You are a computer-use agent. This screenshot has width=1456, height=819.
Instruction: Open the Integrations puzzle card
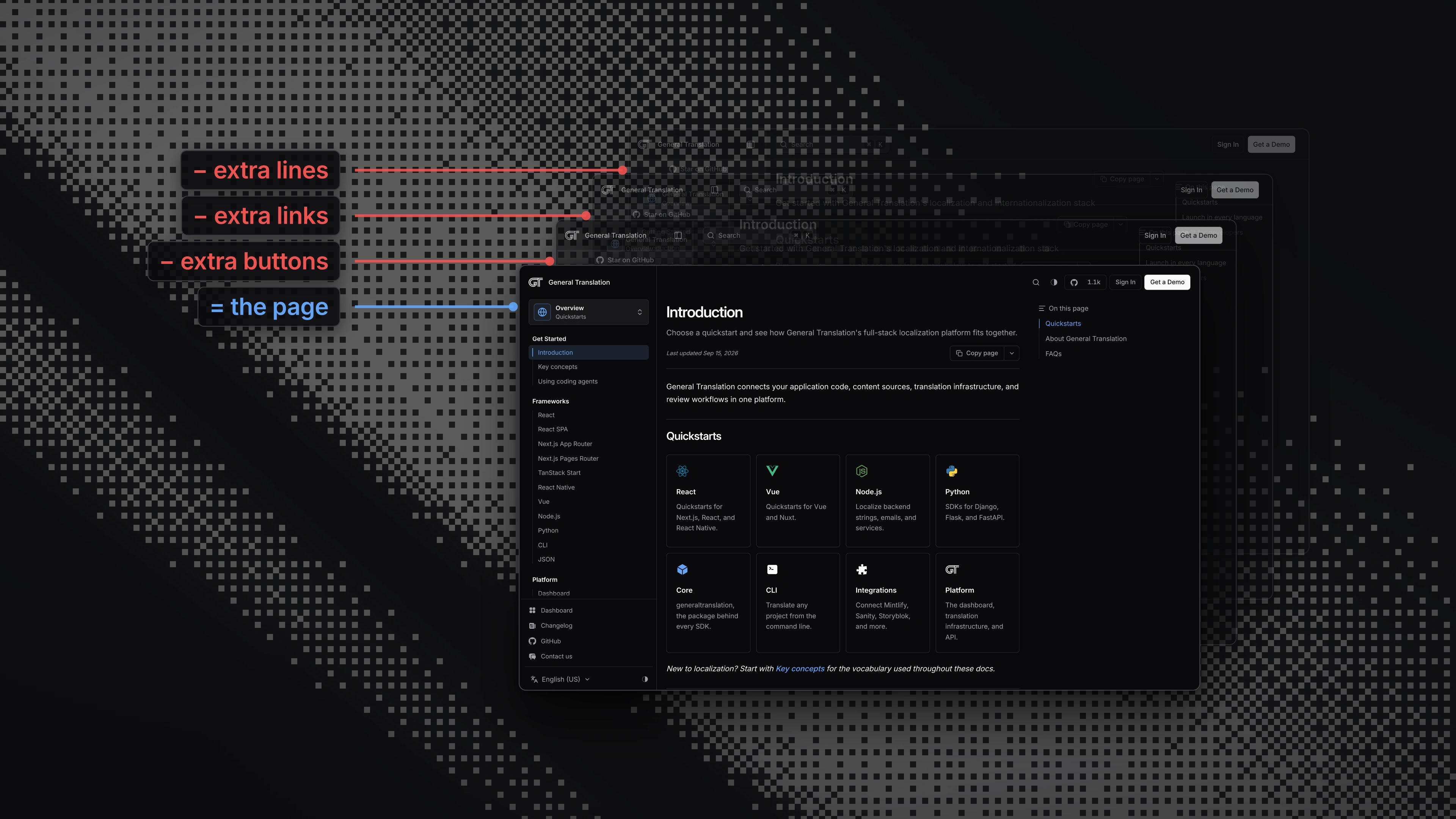[887, 602]
